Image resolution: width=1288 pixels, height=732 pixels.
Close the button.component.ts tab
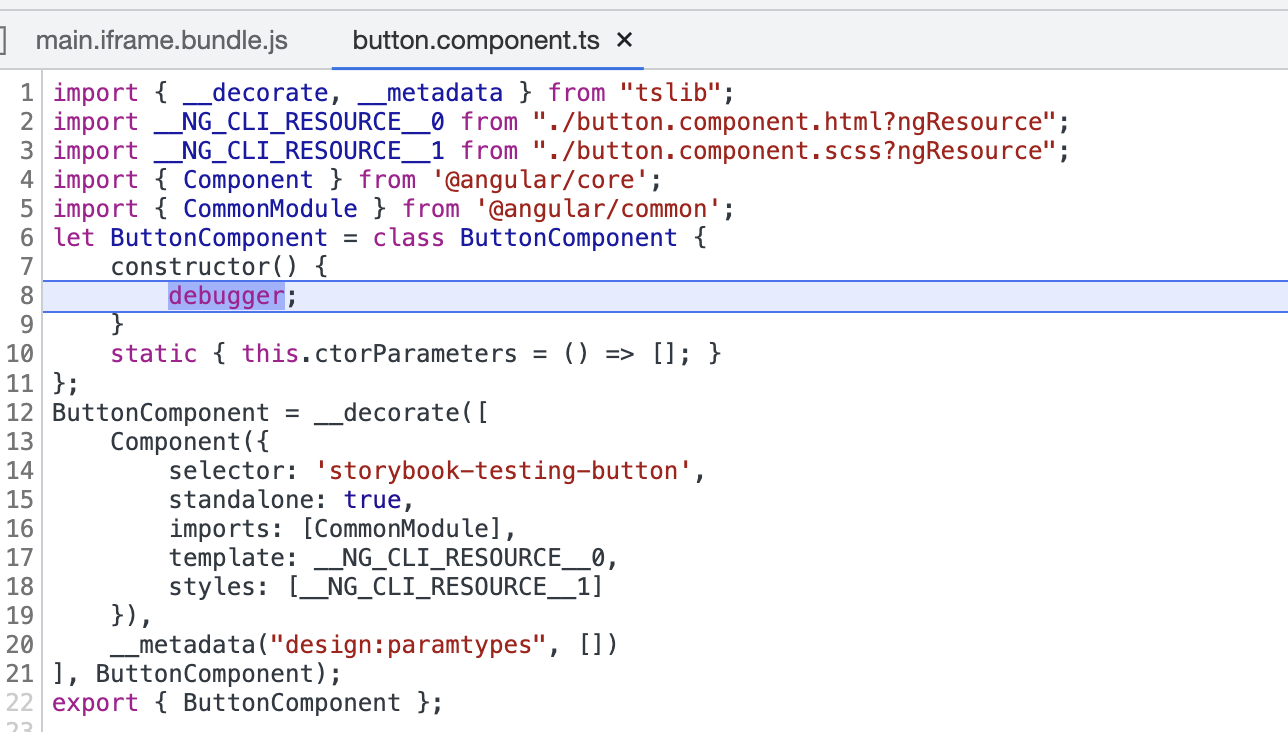click(x=623, y=41)
